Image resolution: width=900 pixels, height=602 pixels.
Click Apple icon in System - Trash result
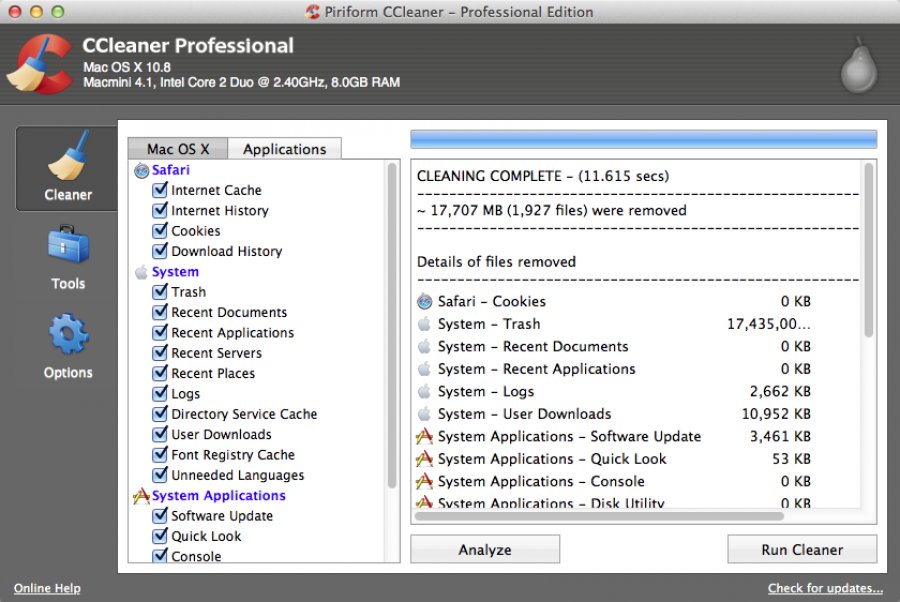pos(425,324)
